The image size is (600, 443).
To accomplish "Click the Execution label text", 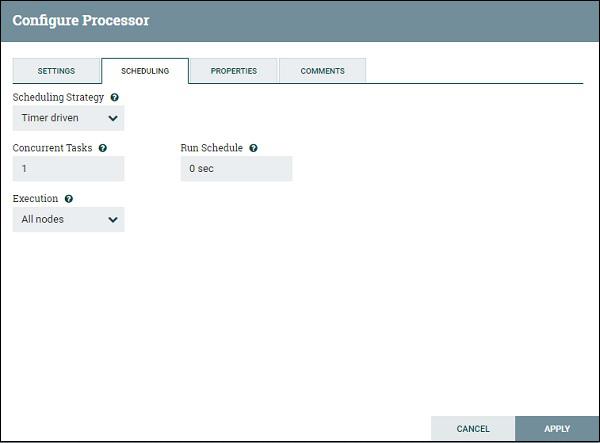I will coord(35,199).
